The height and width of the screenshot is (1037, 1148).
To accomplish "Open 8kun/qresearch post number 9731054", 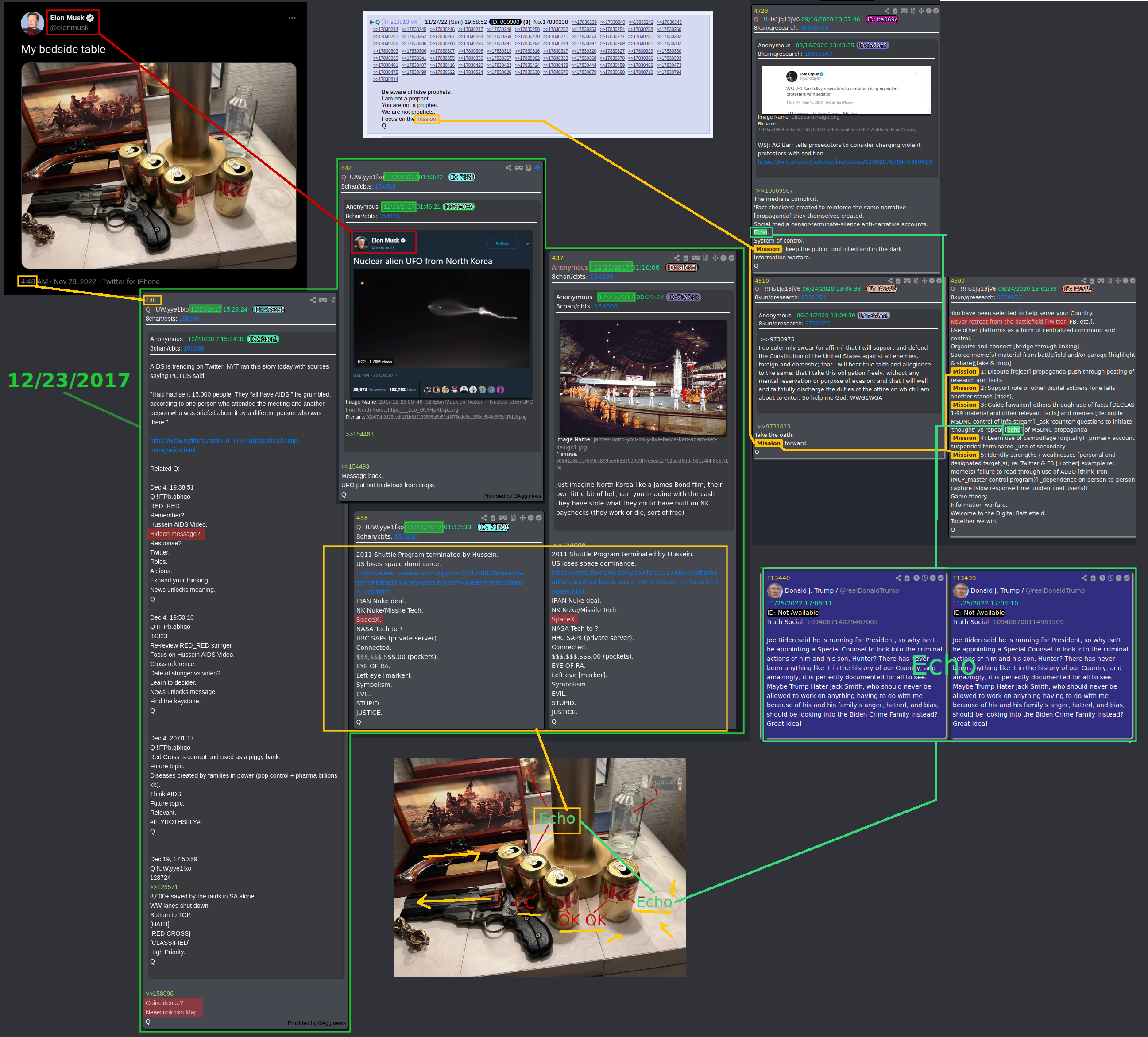I will (x=813, y=297).
